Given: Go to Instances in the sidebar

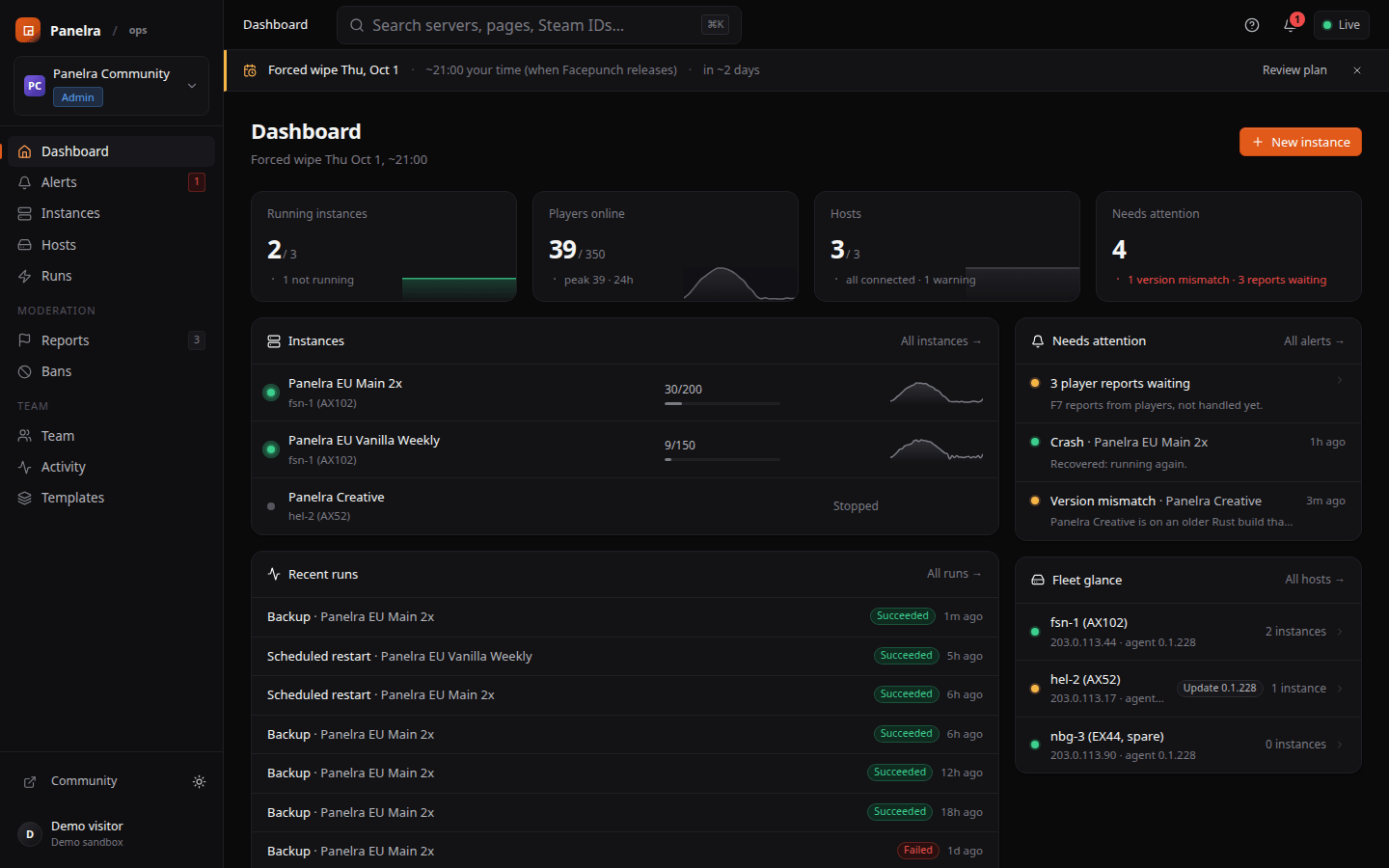Looking at the screenshot, I should click(112, 213).
